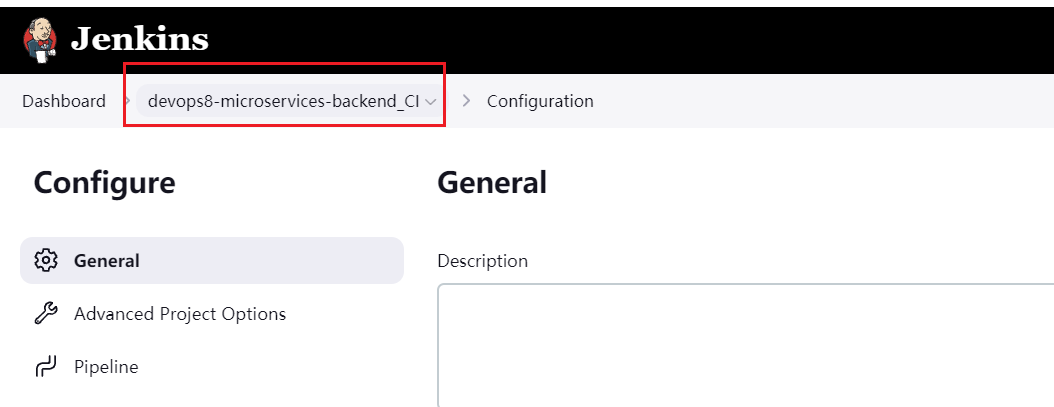1054x407 pixels.
Task: Click the gear icon next to General
Action: pos(46,260)
